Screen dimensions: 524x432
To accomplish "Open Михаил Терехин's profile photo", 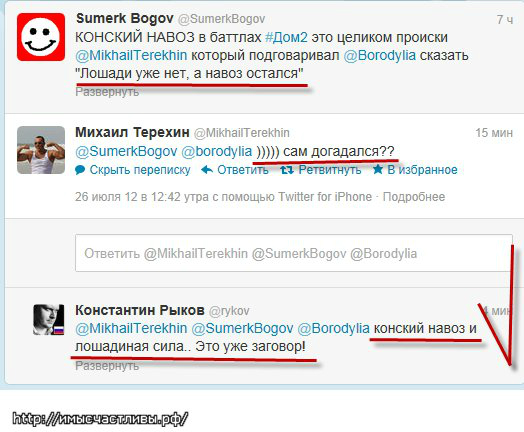I will tap(41, 150).
